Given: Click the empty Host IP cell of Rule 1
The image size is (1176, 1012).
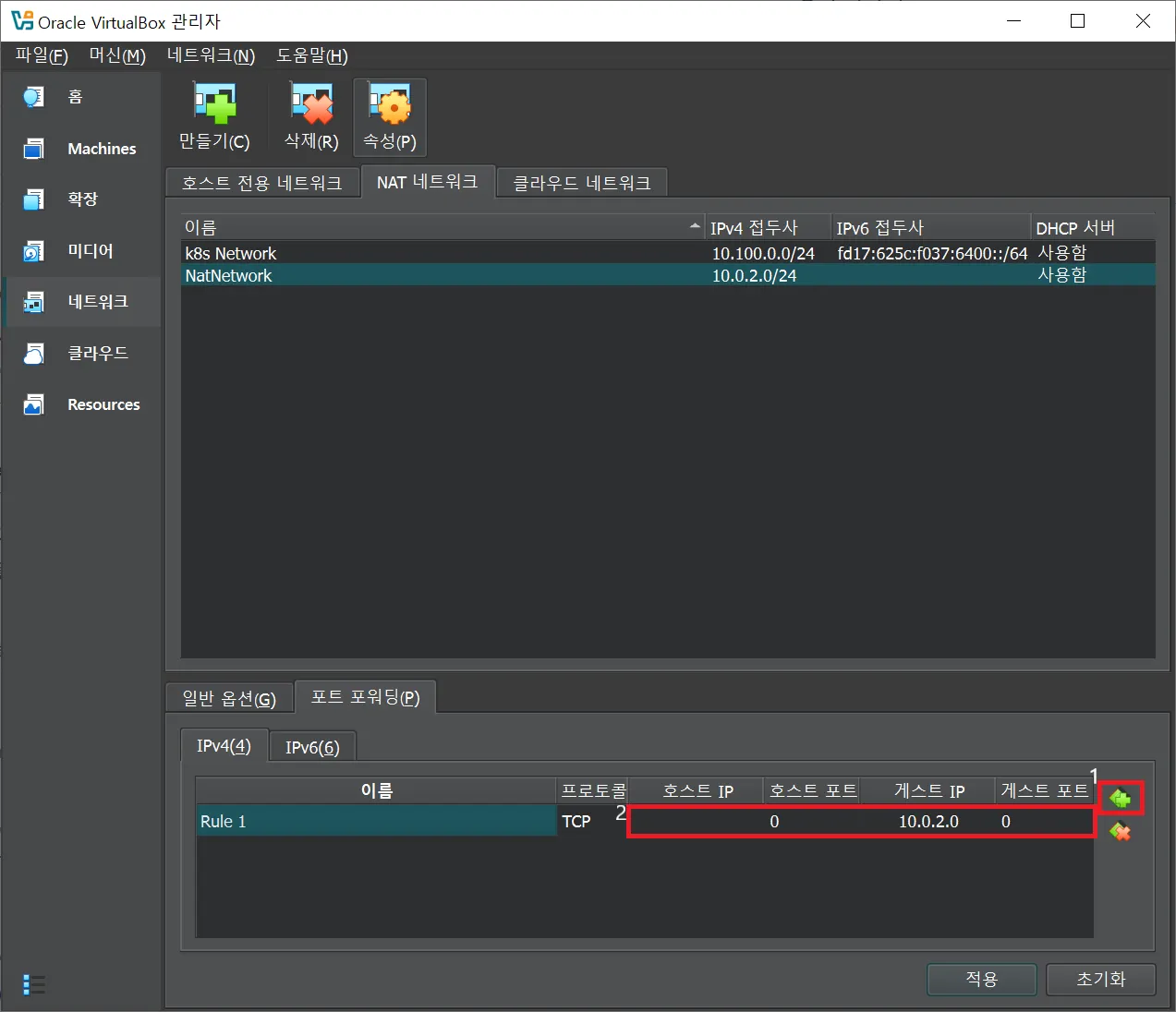Looking at the screenshot, I should (697, 821).
